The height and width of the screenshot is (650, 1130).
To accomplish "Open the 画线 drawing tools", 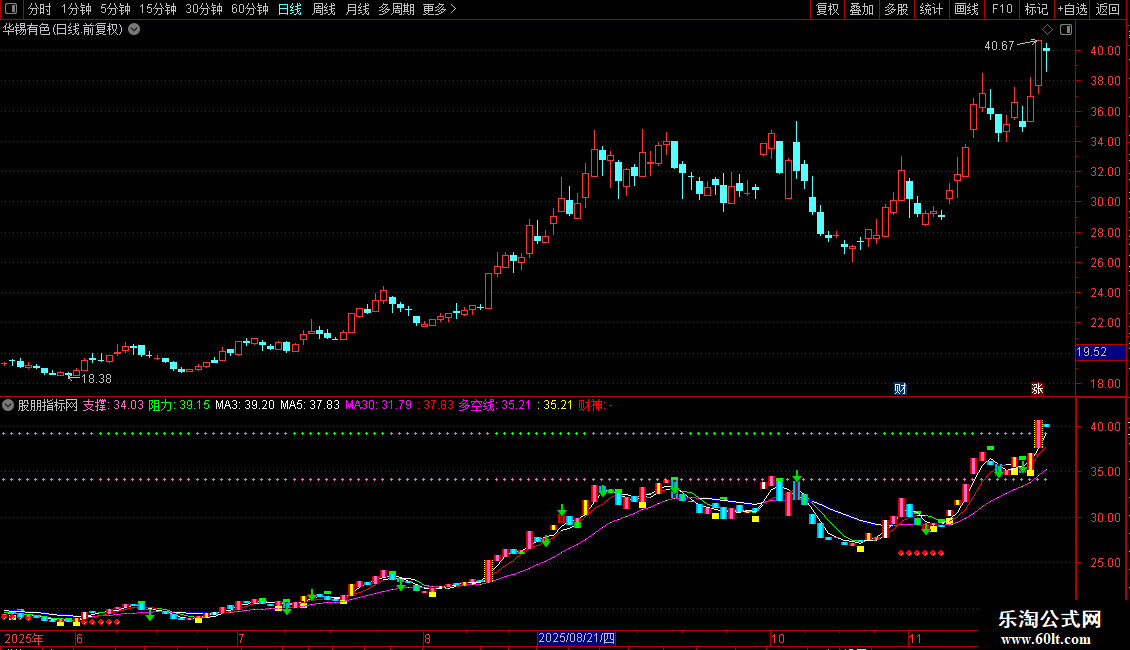I will 966,9.
